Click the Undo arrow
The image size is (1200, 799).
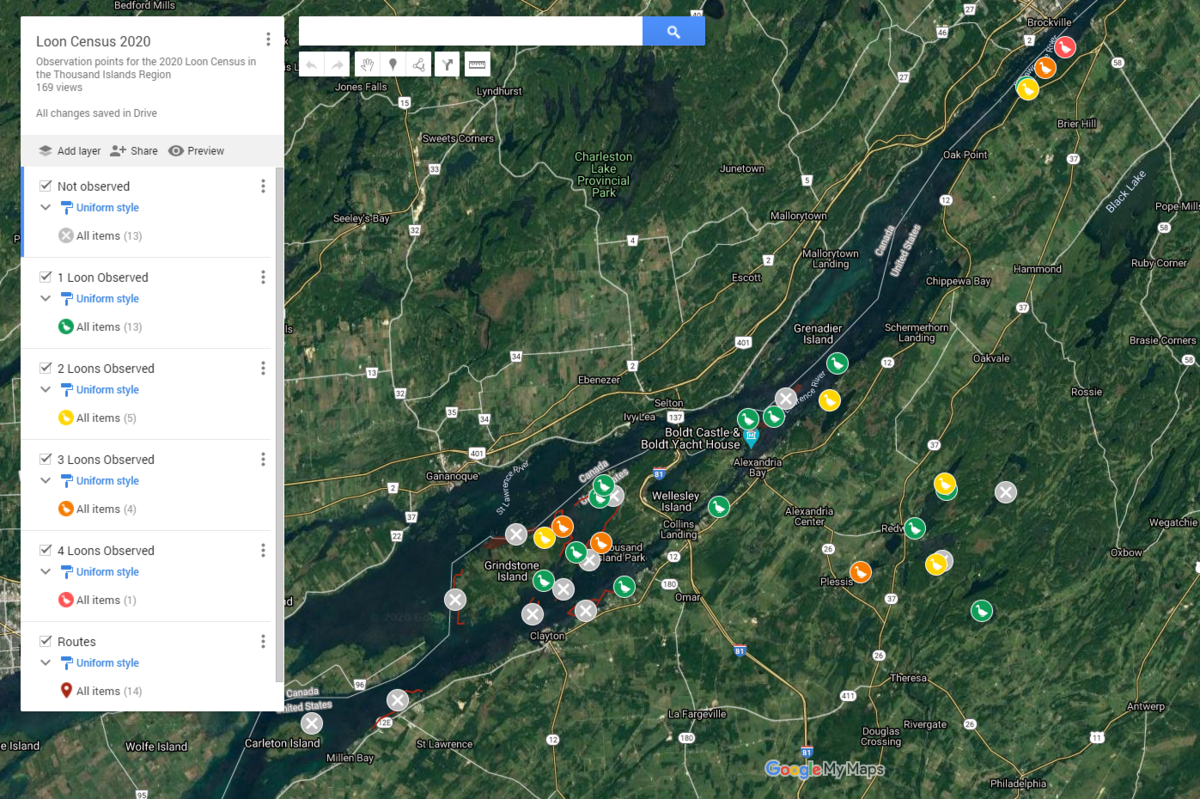pyautogui.click(x=311, y=65)
